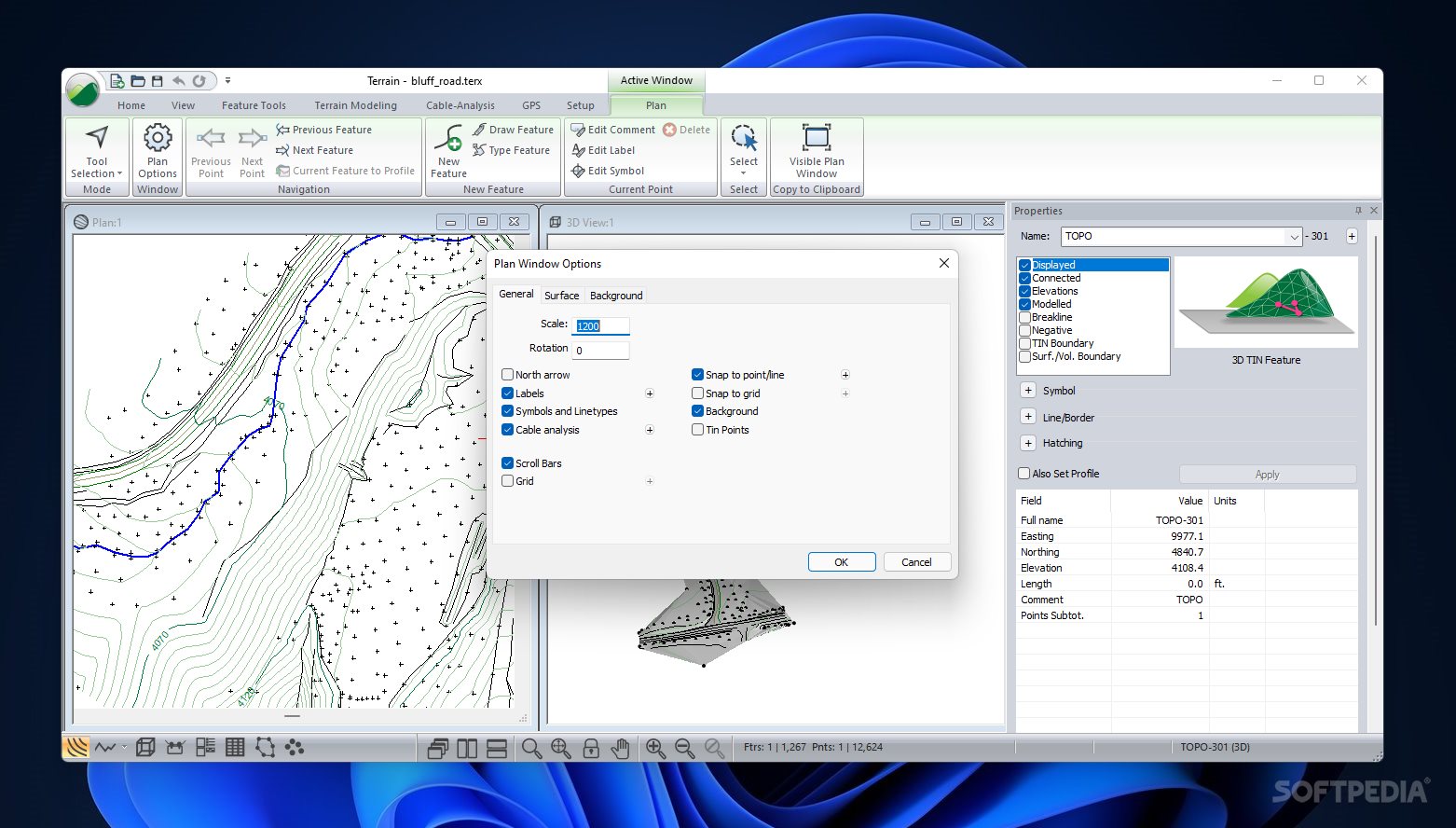Click the cascade windows icon

437,748
